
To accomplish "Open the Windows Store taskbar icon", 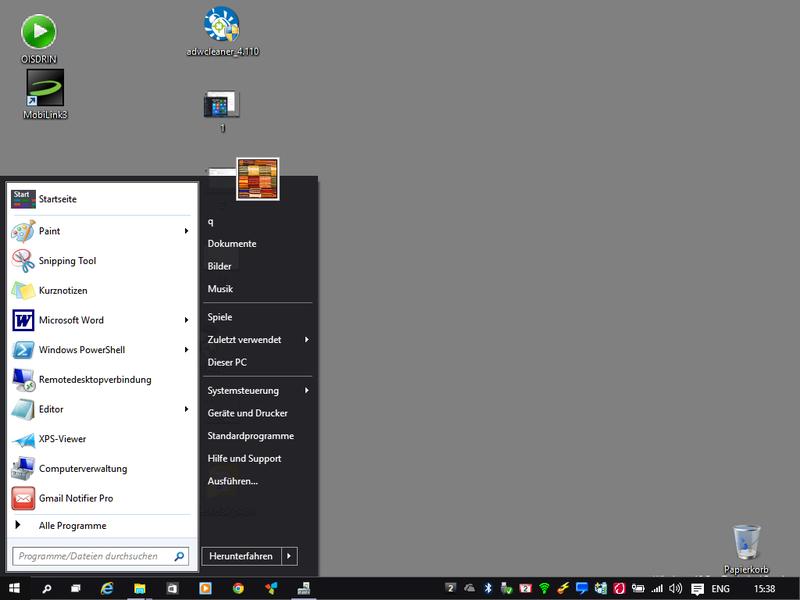I will (x=172, y=588).
